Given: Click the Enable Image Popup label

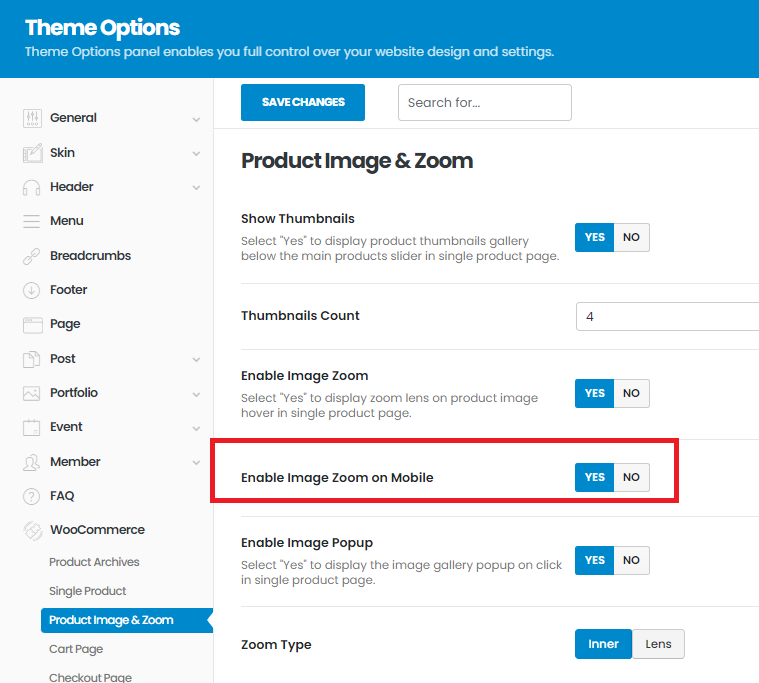Looking at the screenshot, I should click(x=307, y=543).
